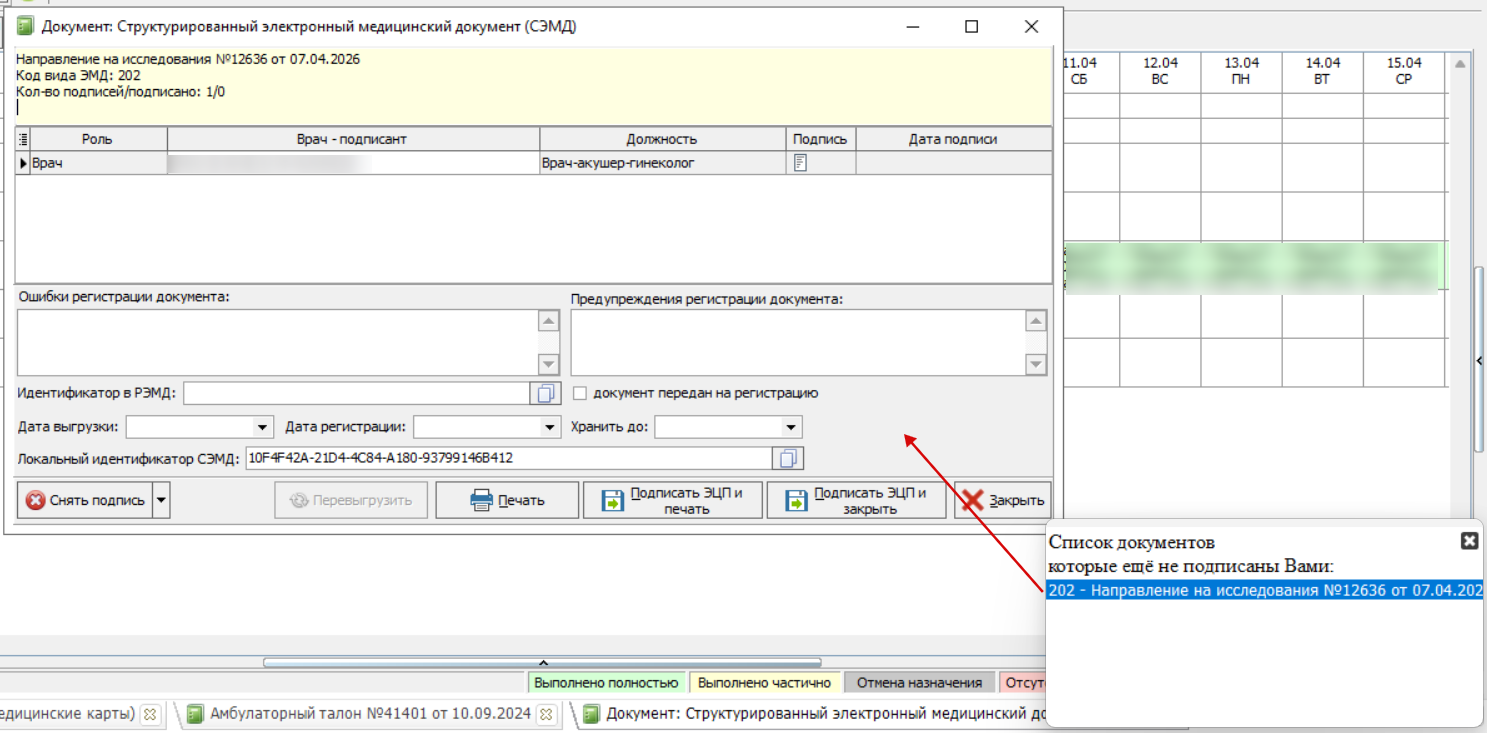Open Снять подпись dropdown arrow

(x=162, y=500)
